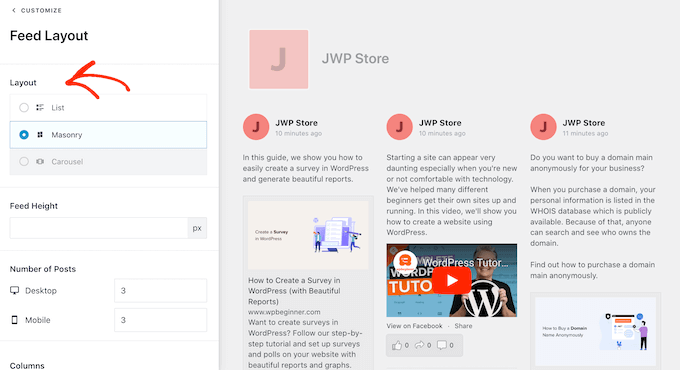Click the Number of Posts label

pos(43,269)
